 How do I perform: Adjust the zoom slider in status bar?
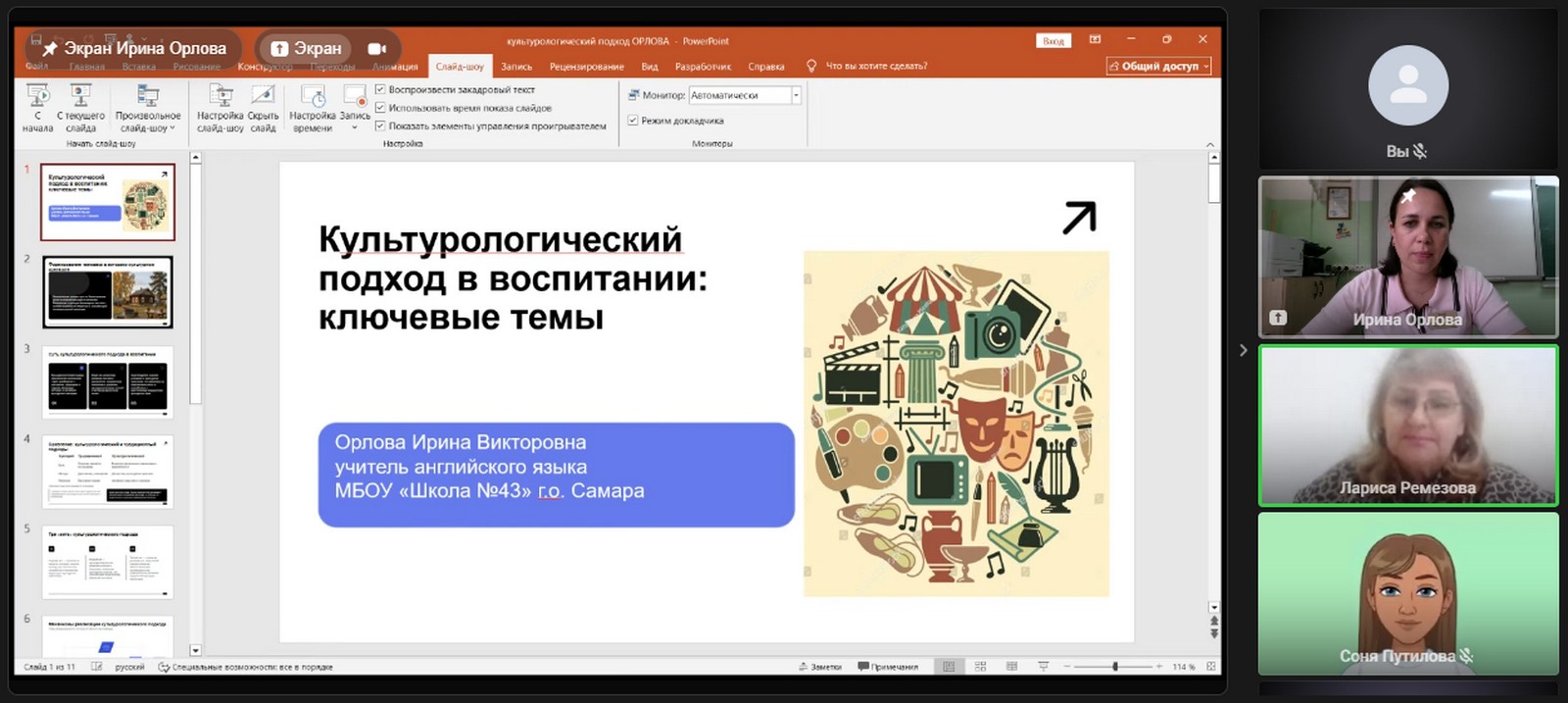click(x=1115, y=667)
